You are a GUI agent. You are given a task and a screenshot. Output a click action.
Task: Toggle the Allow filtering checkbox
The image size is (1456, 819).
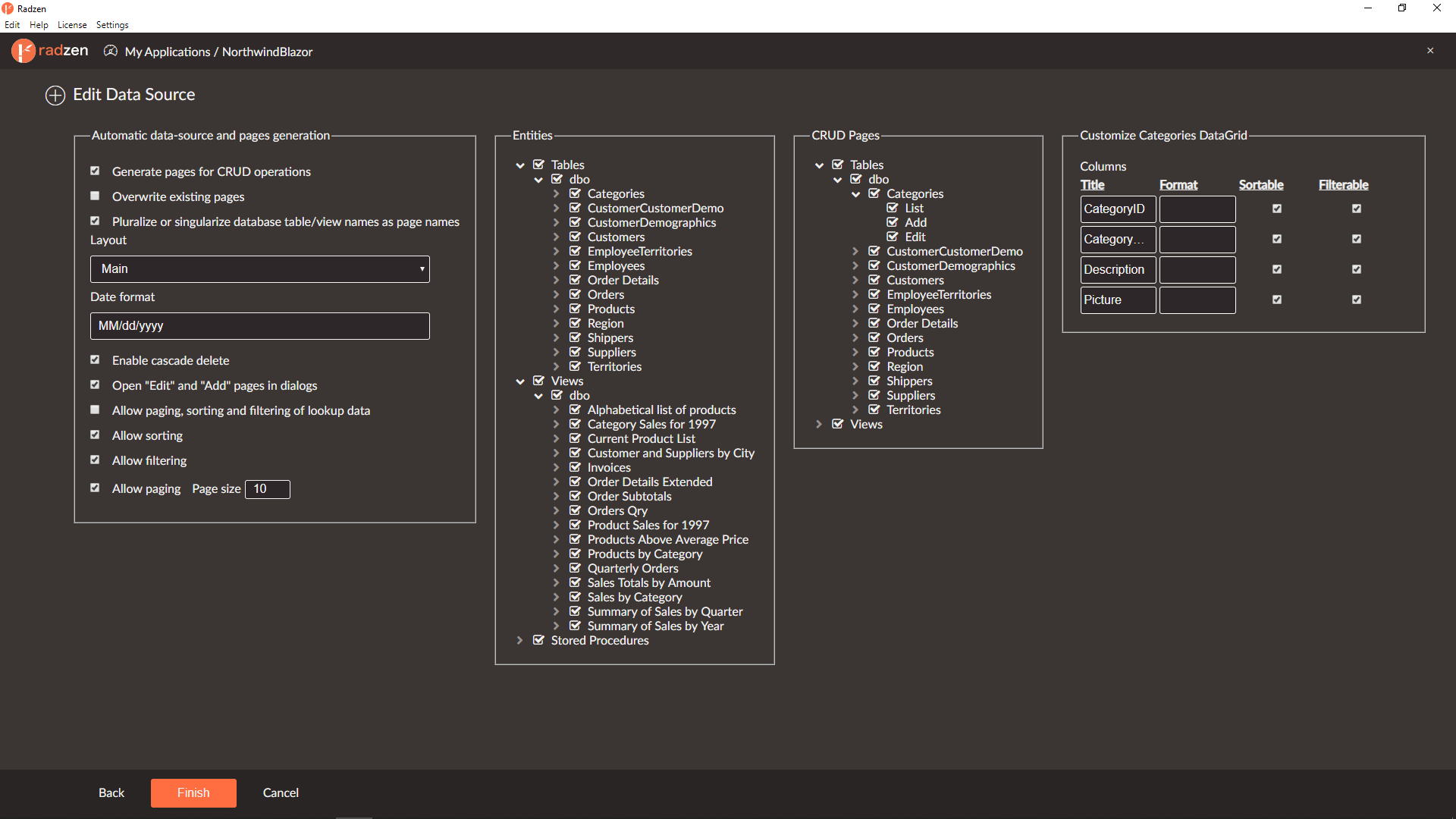[95, 460]
